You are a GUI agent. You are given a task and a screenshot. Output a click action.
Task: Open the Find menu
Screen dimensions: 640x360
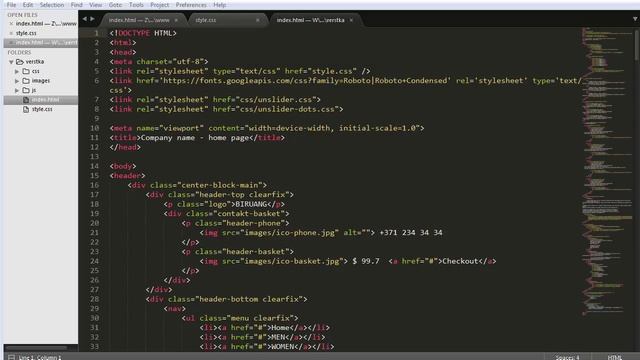76,5
